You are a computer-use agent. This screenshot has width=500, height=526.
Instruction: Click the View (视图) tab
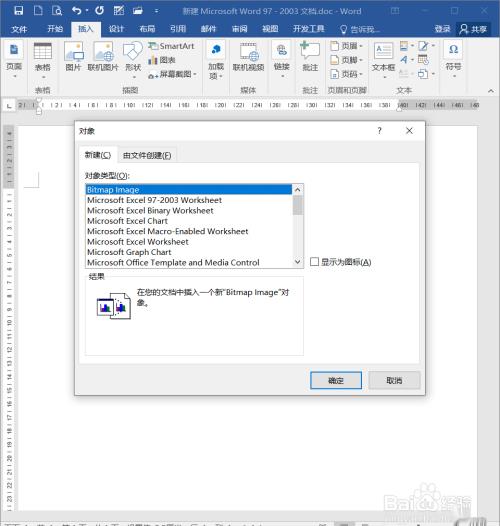[x=270, y=29]
